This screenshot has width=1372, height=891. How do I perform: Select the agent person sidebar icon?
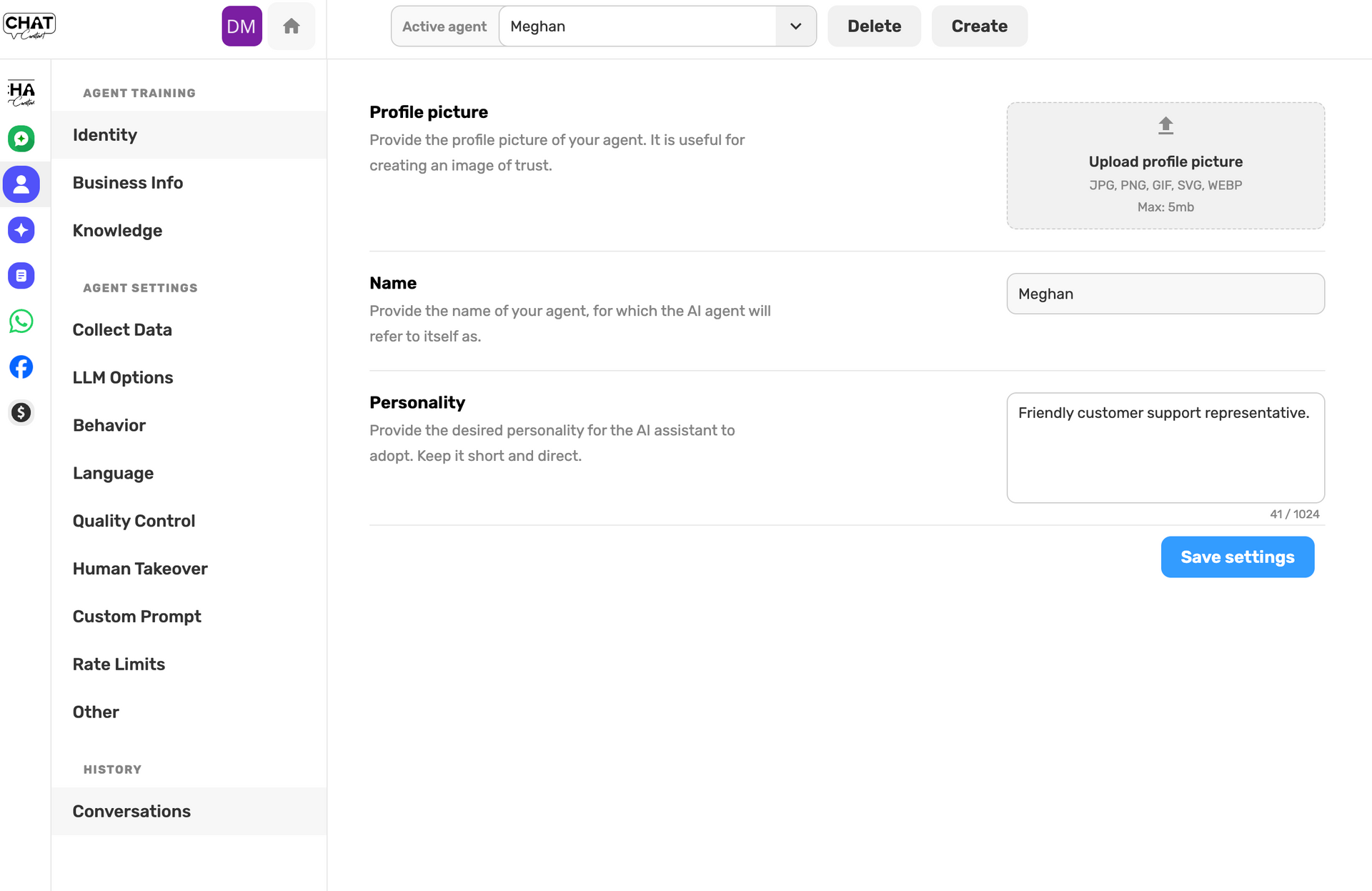coord(21,184)
